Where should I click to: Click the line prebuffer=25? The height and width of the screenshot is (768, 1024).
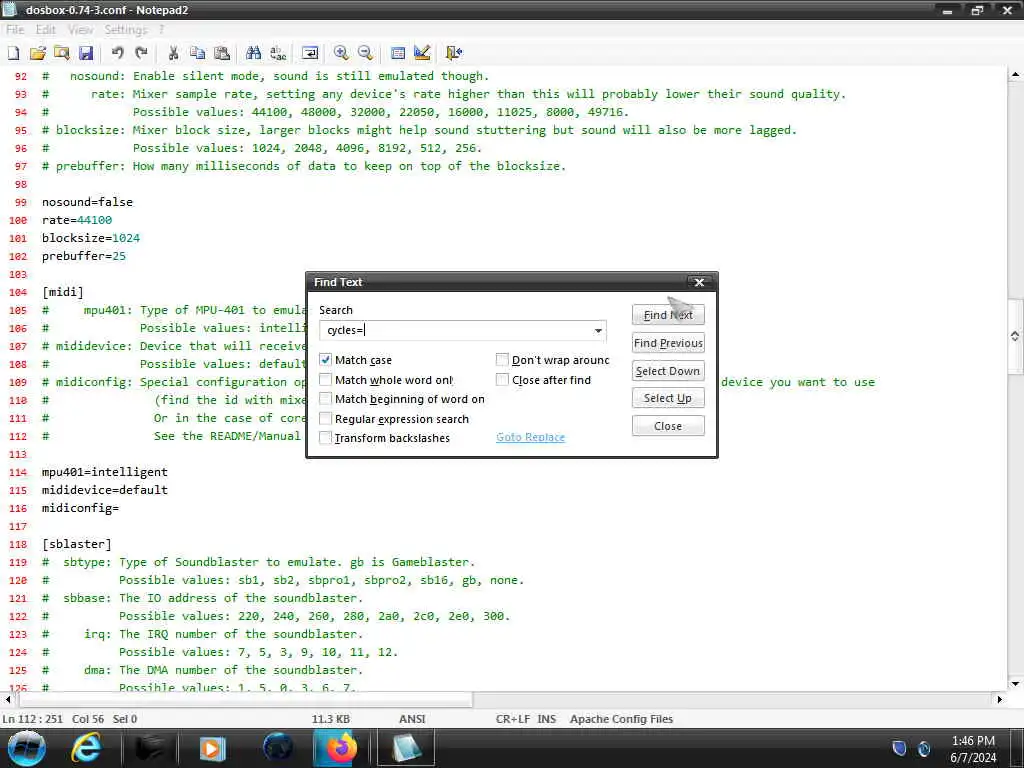click(x=84, y=256)
